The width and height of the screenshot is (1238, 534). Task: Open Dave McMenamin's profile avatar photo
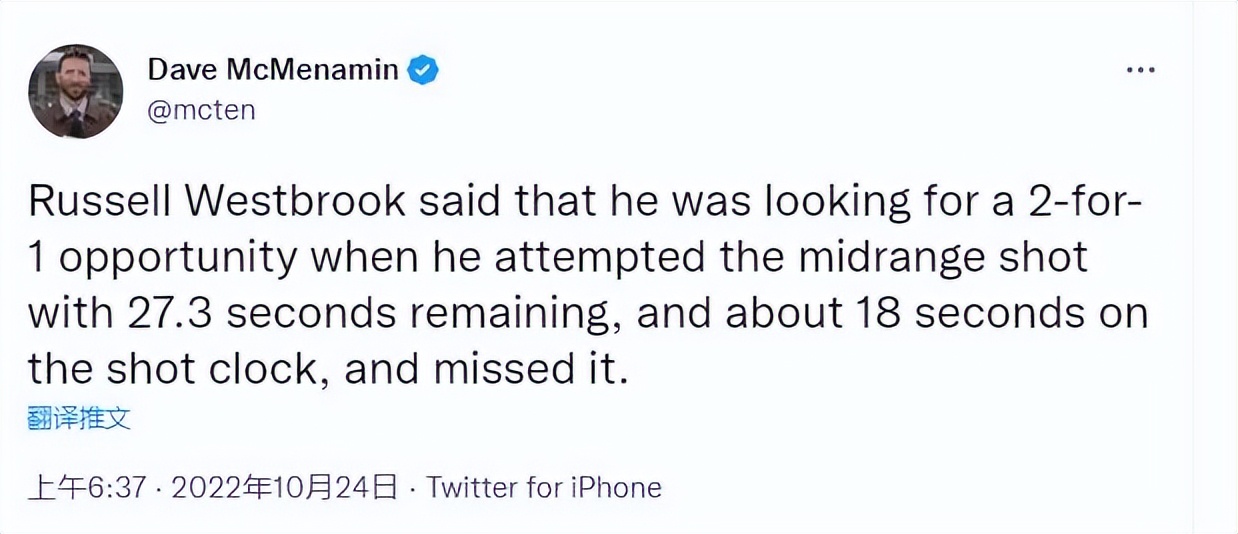(75, 91)
